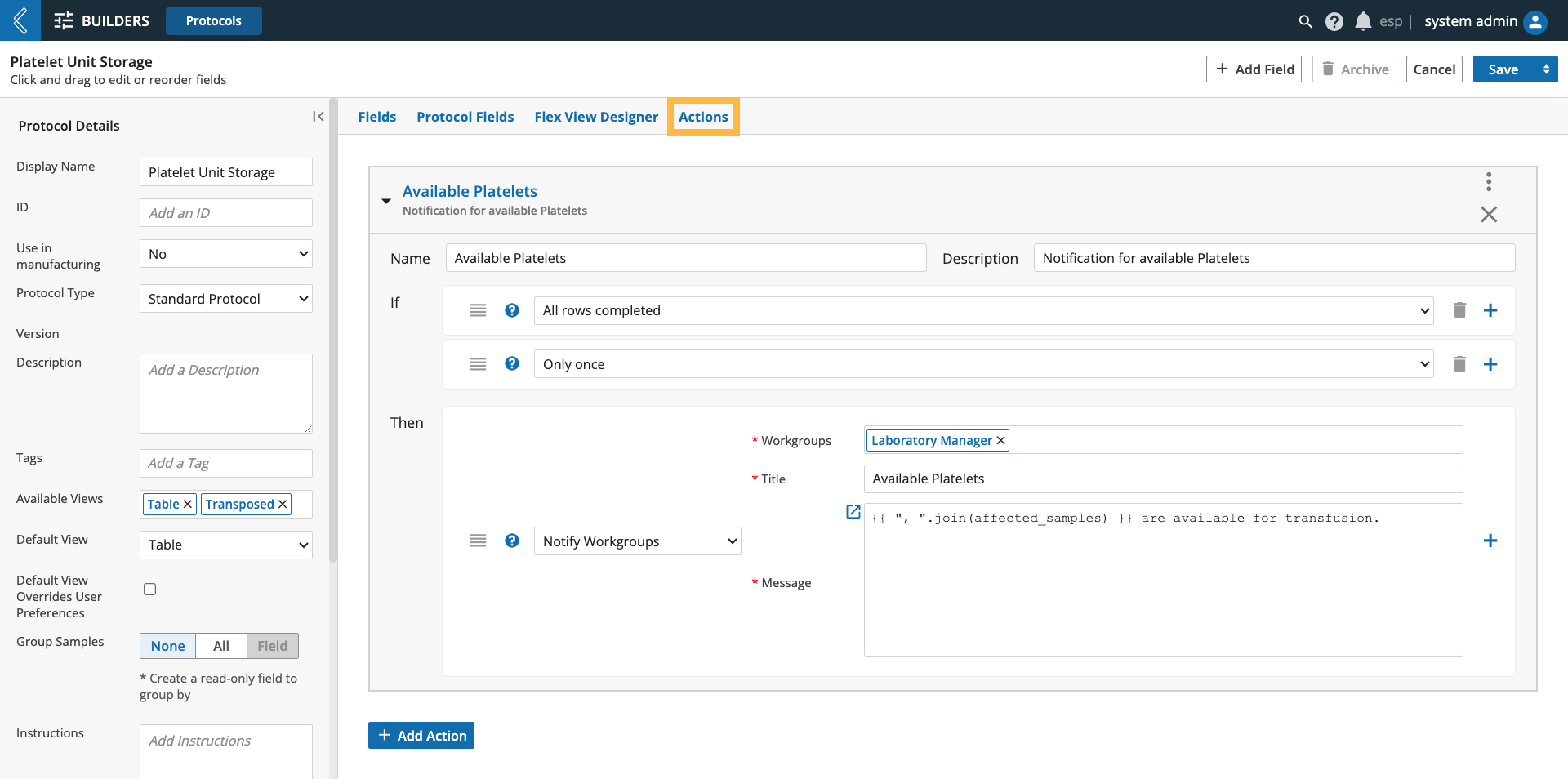The width and height of the screenshot is (1568, 779).
Task: Click drag handle for All rows completed condition
Action: [x=478, y=310]
